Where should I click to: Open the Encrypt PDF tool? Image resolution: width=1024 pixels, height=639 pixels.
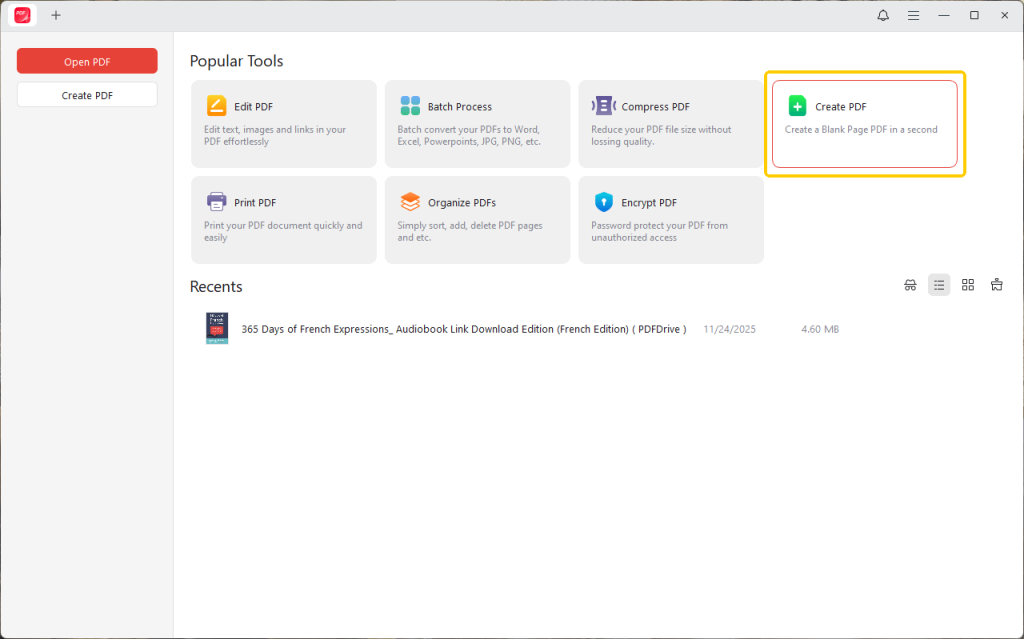point(670,219)
